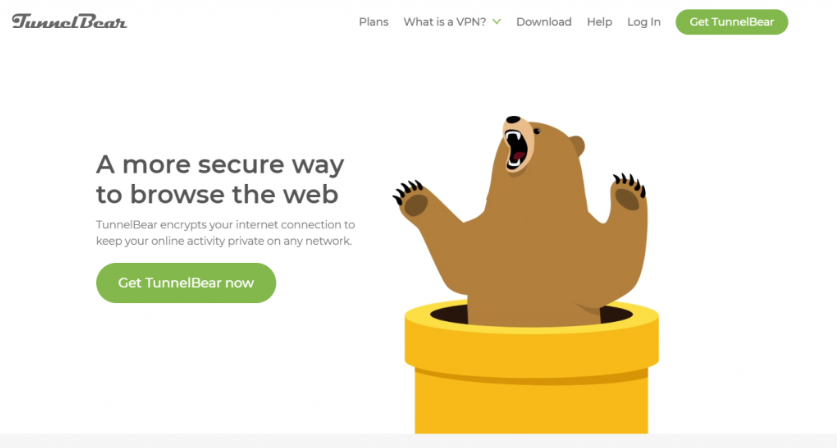Click the Get TunnelBear now button
The width and height of the screenshot is (840, 448).
[x=186, y=283]
